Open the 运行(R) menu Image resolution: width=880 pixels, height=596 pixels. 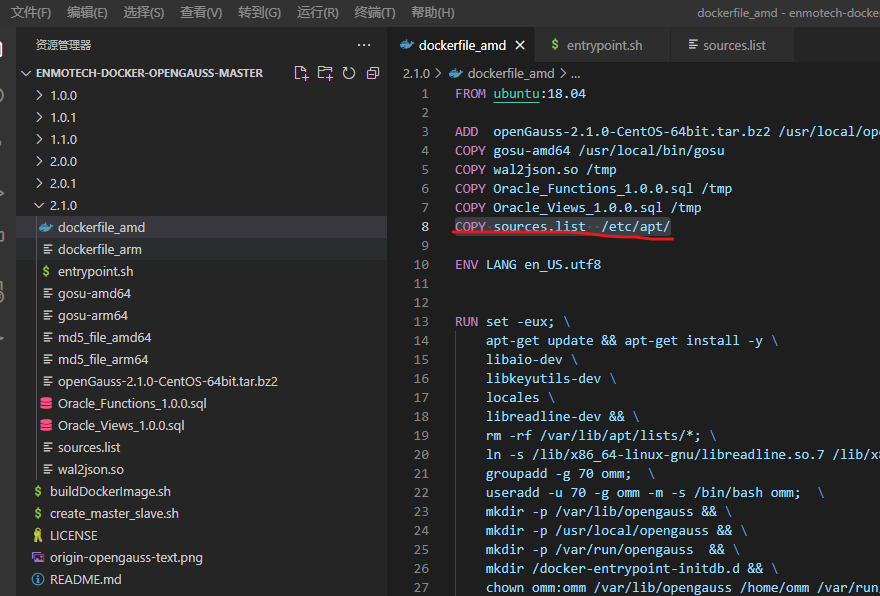[x=318, y=12]
